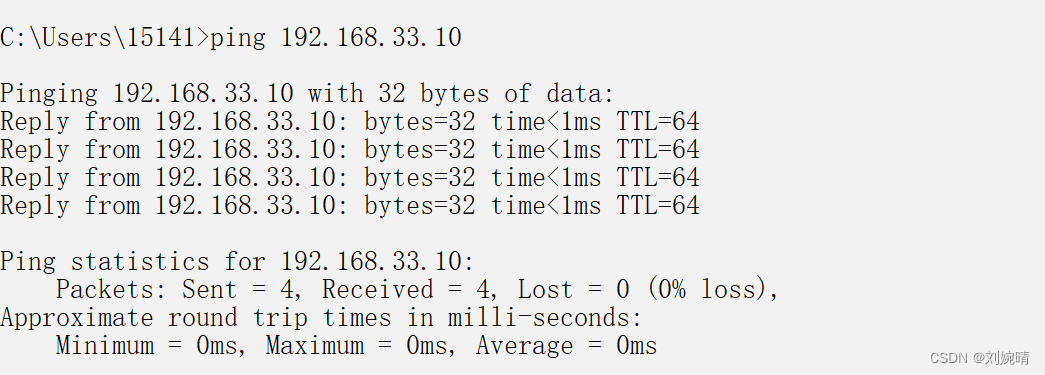Click the fourth 'Reply from' line
The height and width of the screenshot is (375, 1045).
pos(350,206)
